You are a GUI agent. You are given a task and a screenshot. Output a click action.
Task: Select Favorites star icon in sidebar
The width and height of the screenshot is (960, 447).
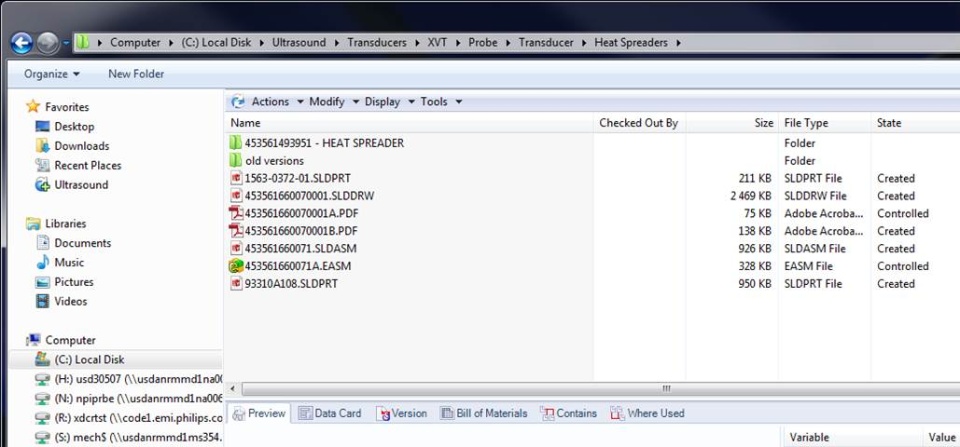[33, 107]
